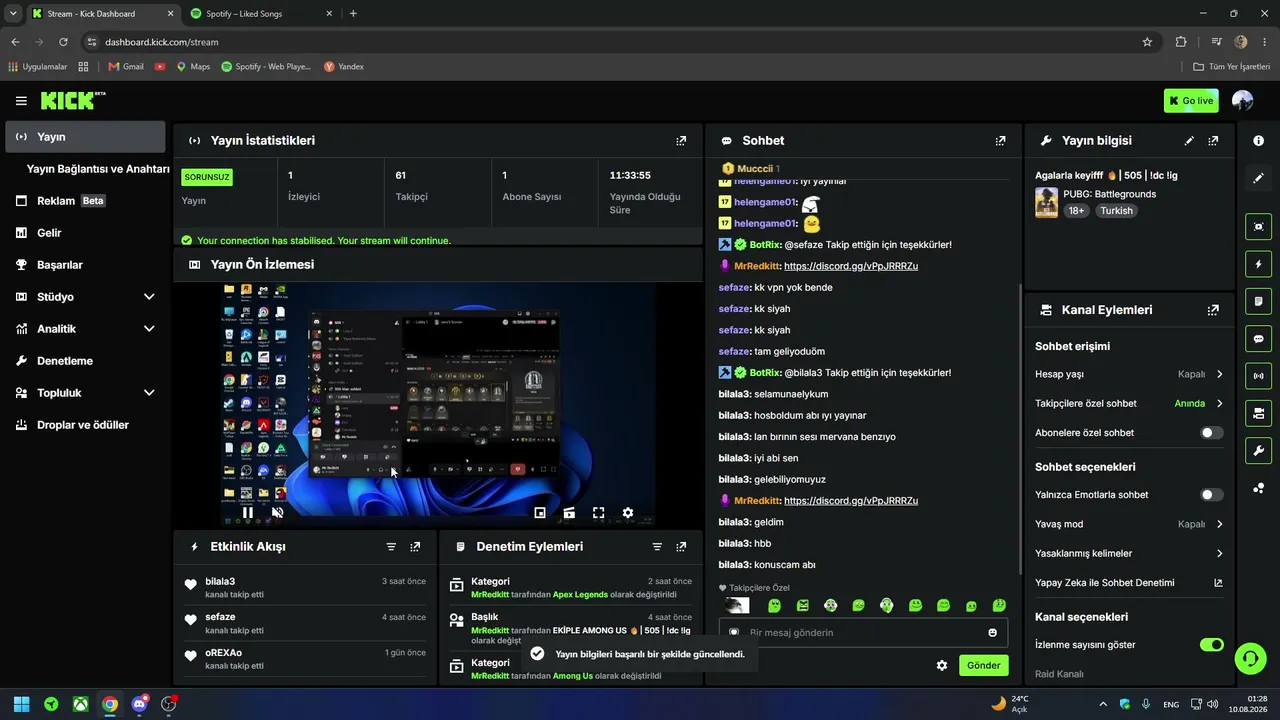Toggle the broadcast stats icon in right sidebar
1280x720 pixels.
[x=1258, y=376]
